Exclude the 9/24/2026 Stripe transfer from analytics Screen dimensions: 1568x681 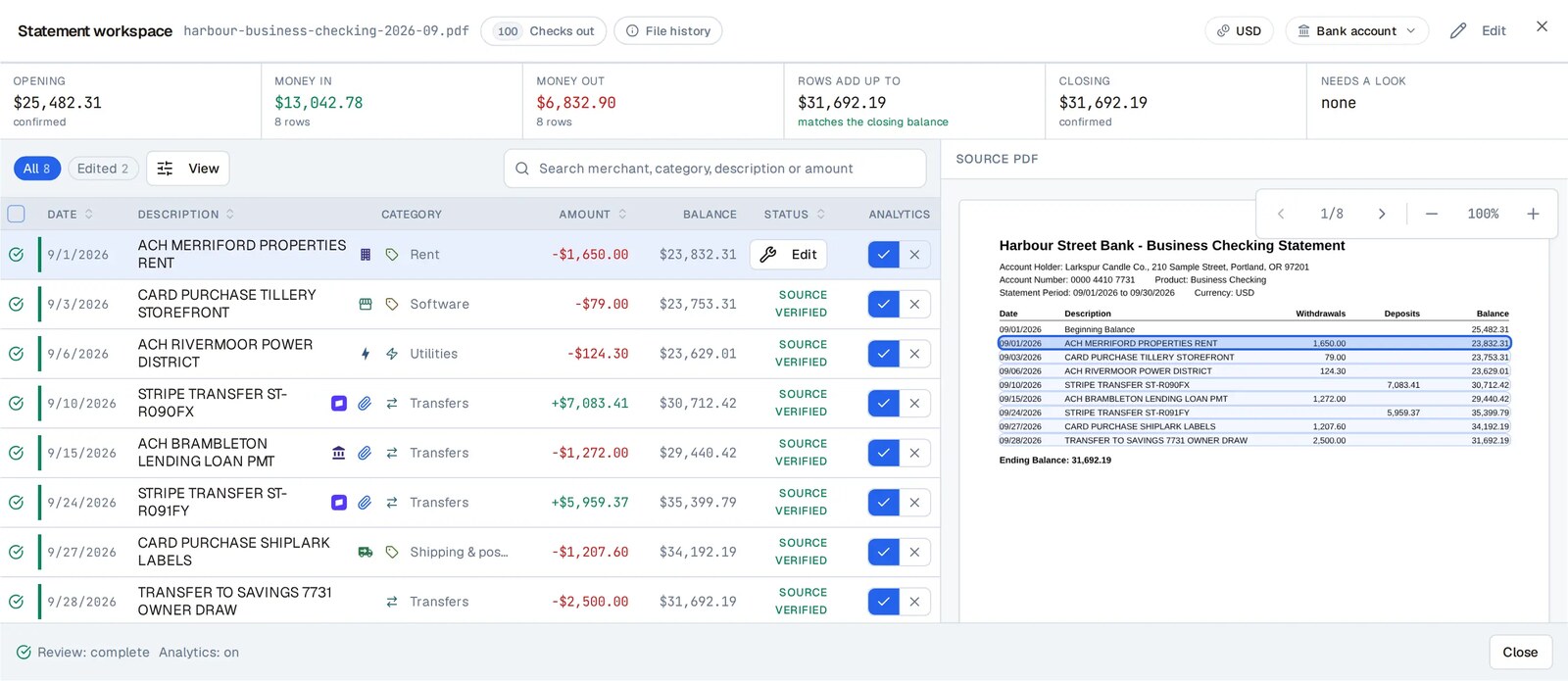(x=915, y=503)
